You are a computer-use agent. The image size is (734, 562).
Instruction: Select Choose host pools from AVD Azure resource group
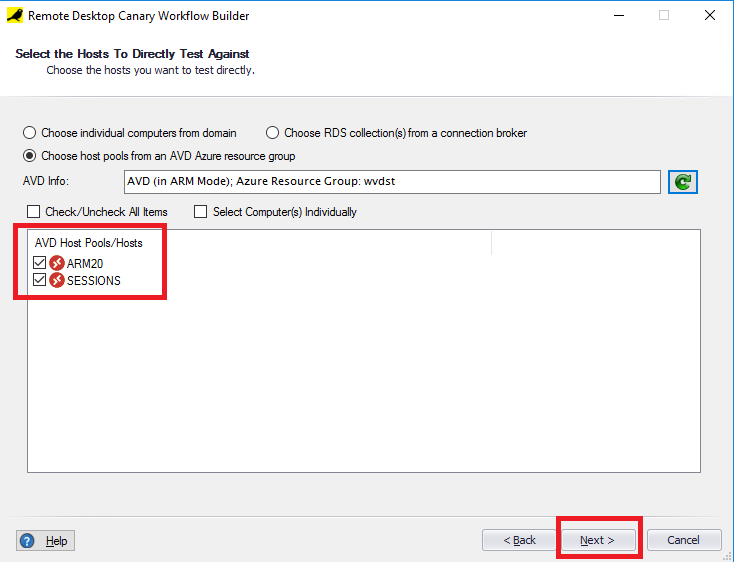pos(29,155)
